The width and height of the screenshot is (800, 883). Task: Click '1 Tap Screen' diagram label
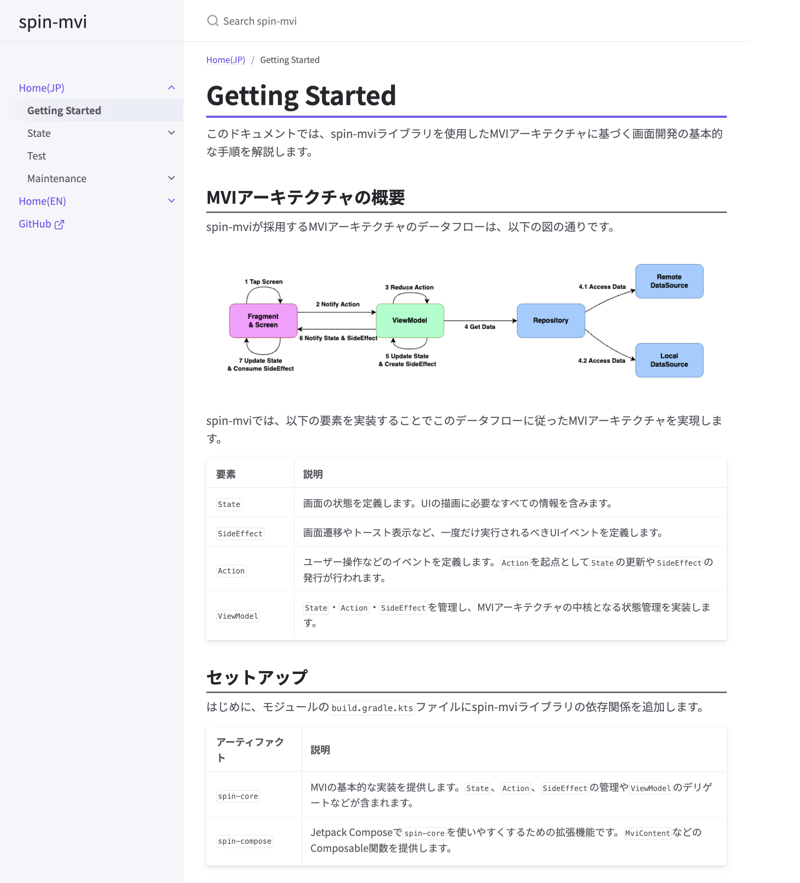(x=263, y=282)
